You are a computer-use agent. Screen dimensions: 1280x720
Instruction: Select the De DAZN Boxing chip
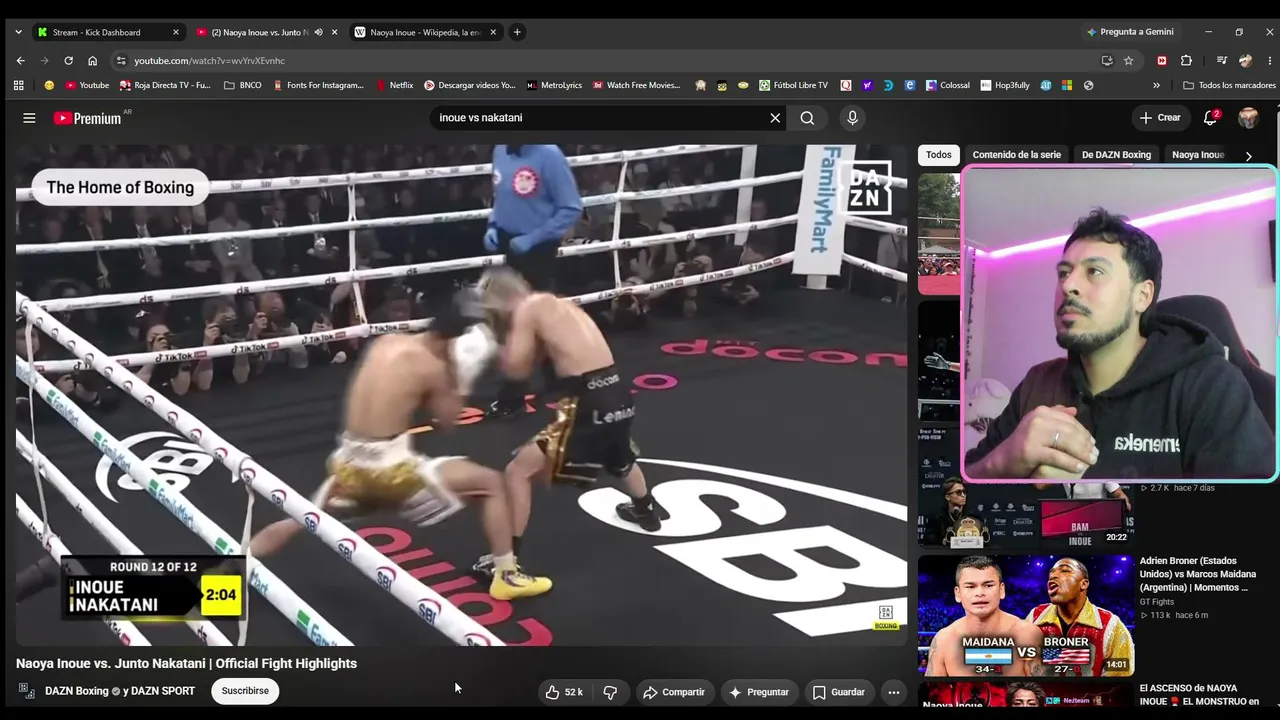pyautogui.click(x=1116, y=155)
